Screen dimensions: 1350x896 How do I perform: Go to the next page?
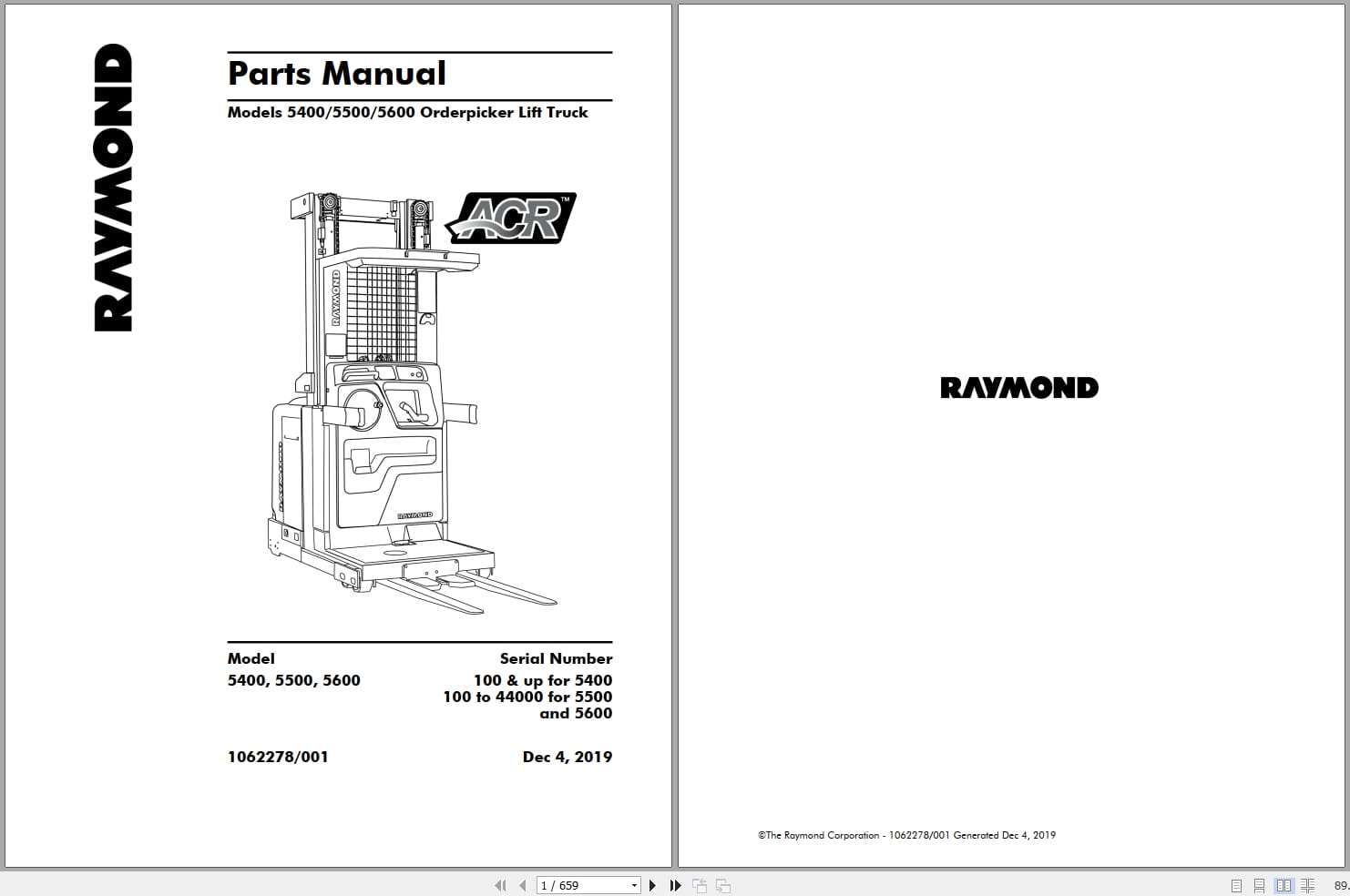click(652, 885)
